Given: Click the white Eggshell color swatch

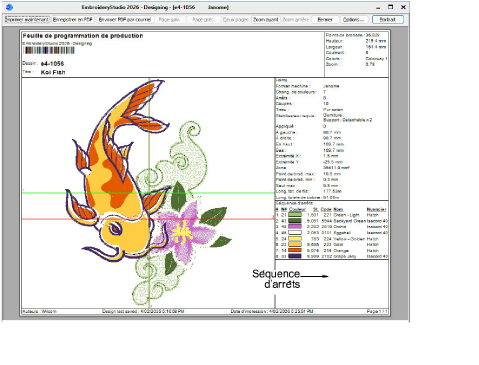Looking at the screenshot, I should pos(295,233).
